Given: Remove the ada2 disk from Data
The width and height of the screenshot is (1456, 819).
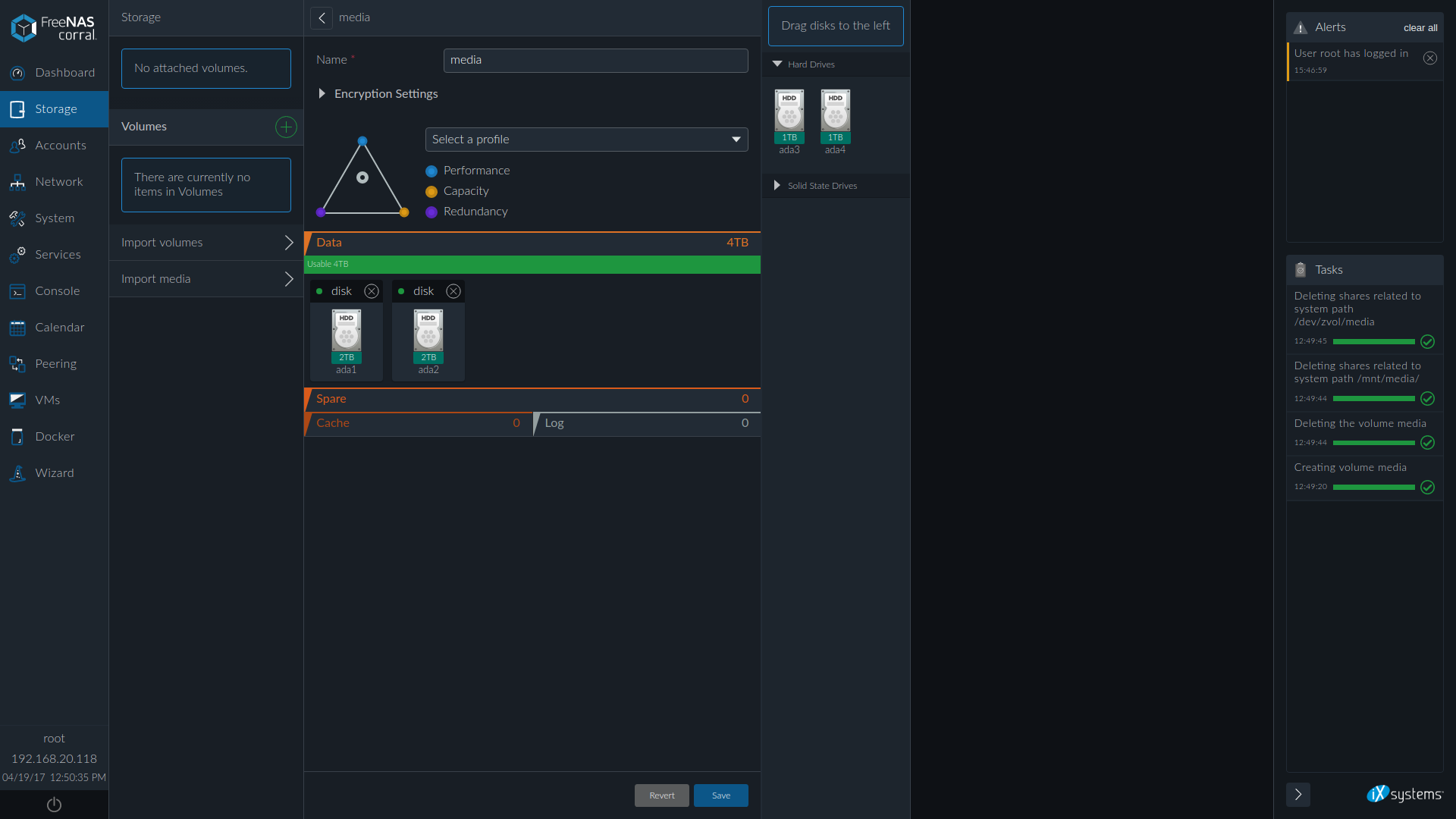Looking at the screenshot, I should coord(453,291).
